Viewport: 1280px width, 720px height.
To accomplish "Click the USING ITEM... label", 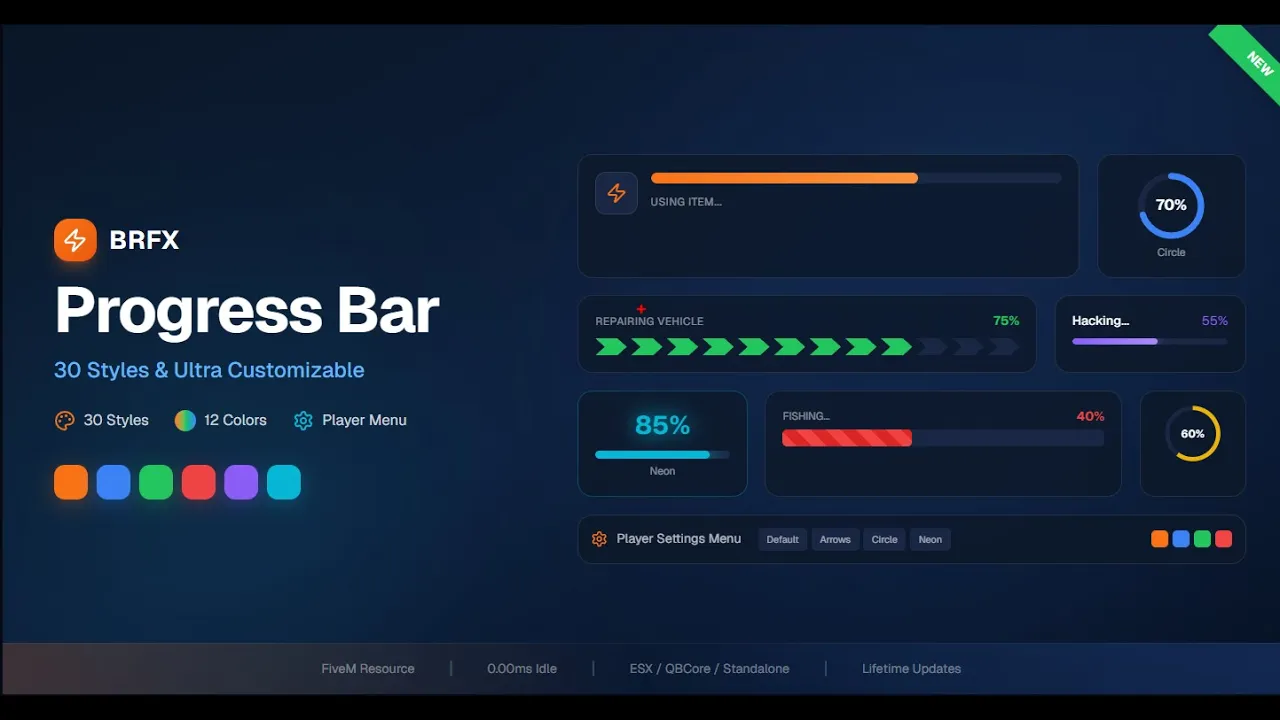I will [x=686, y=202].
